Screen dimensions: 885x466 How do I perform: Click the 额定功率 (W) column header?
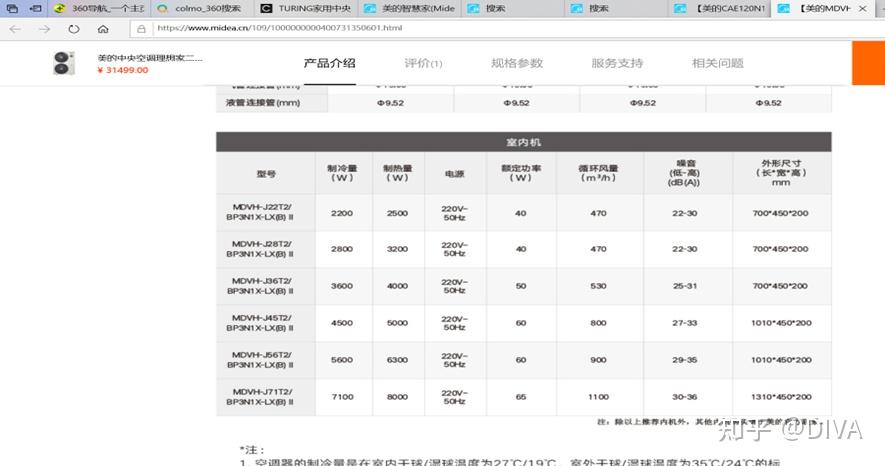pos(521,173)
